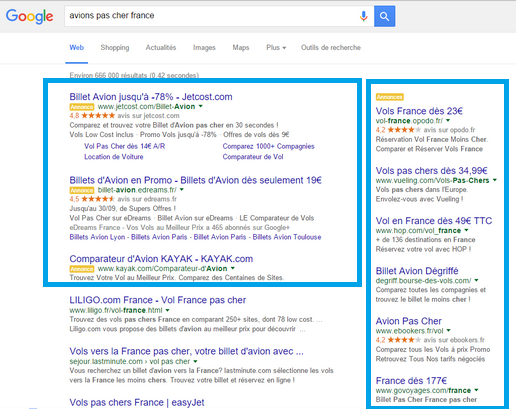Click the jetcost 4,8 star rating
The height and width of the screenshot is (409, 516).
click(x=92, y=116)
